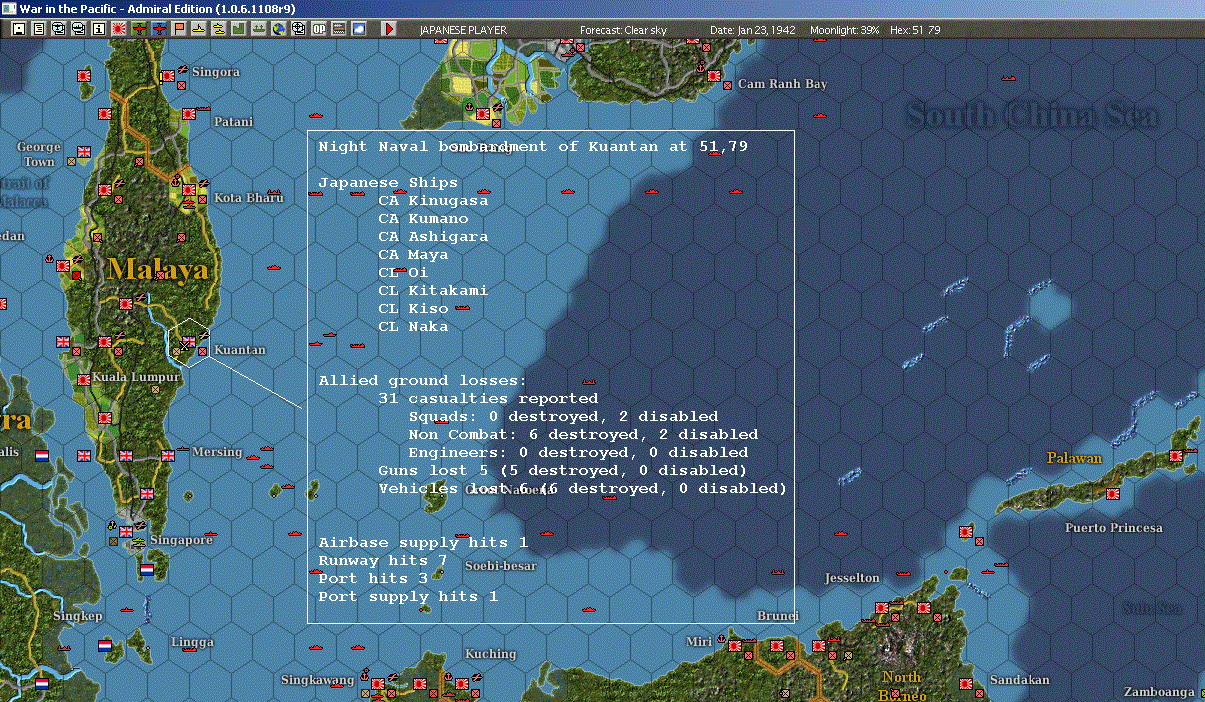Select the Japanese flag at Jesselton
Image resolution: width=1205 pixels, height=702 pixels.
click(x=881, y=607)
